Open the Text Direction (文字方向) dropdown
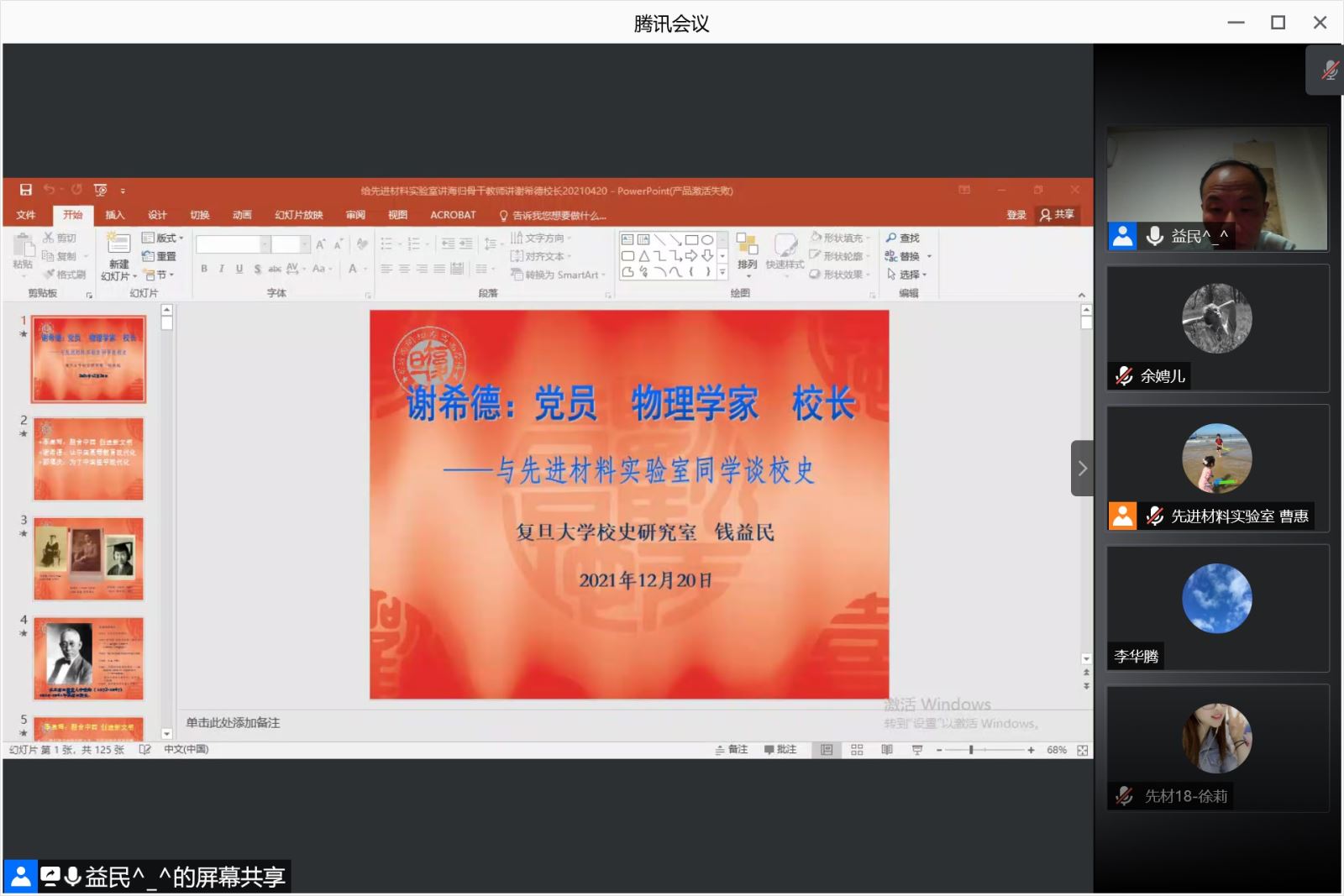Viewport: 1344px width, 896px height. pos(540,238)
